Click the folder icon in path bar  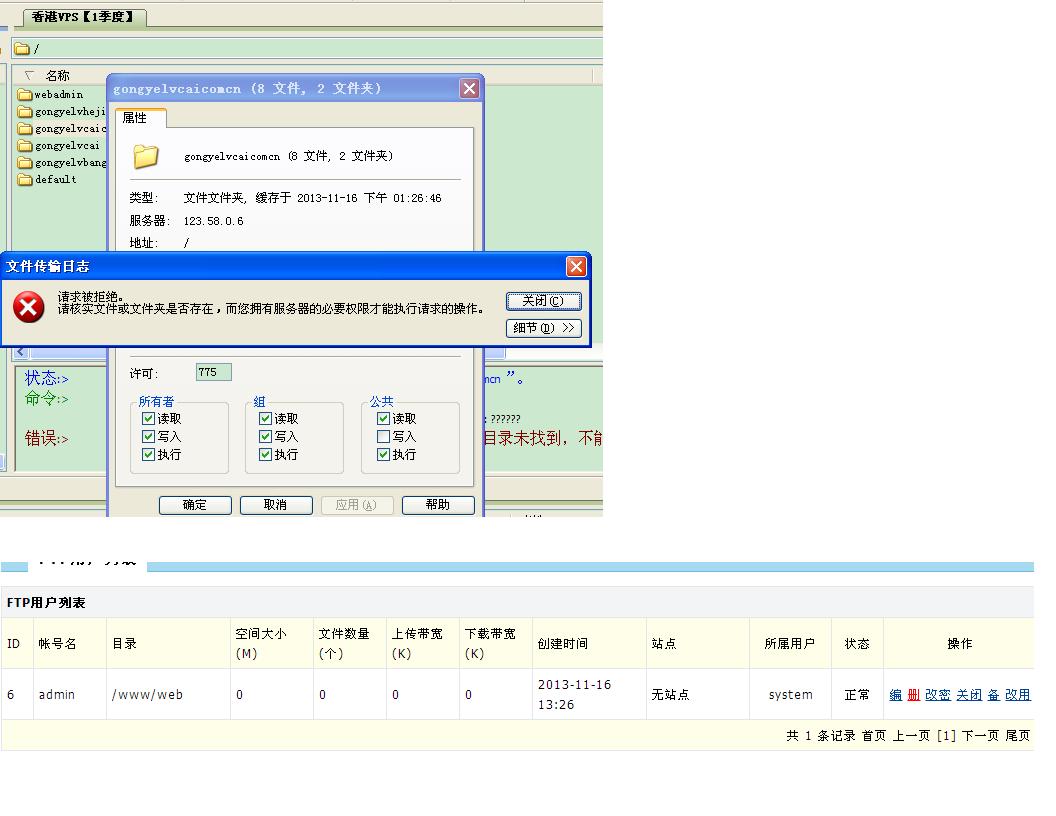tap(22, 49)
